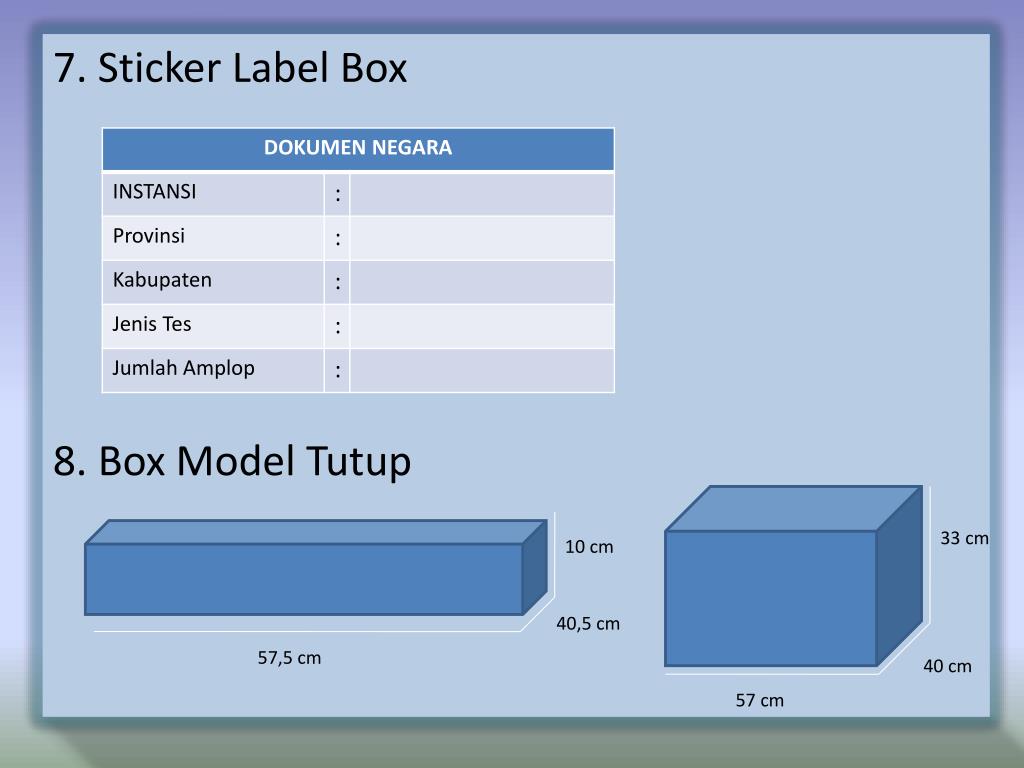This screenshot has width=1024, height=768.
Task: Select the empty field beside INSTANSI
Action: click(x=480, y=193)
